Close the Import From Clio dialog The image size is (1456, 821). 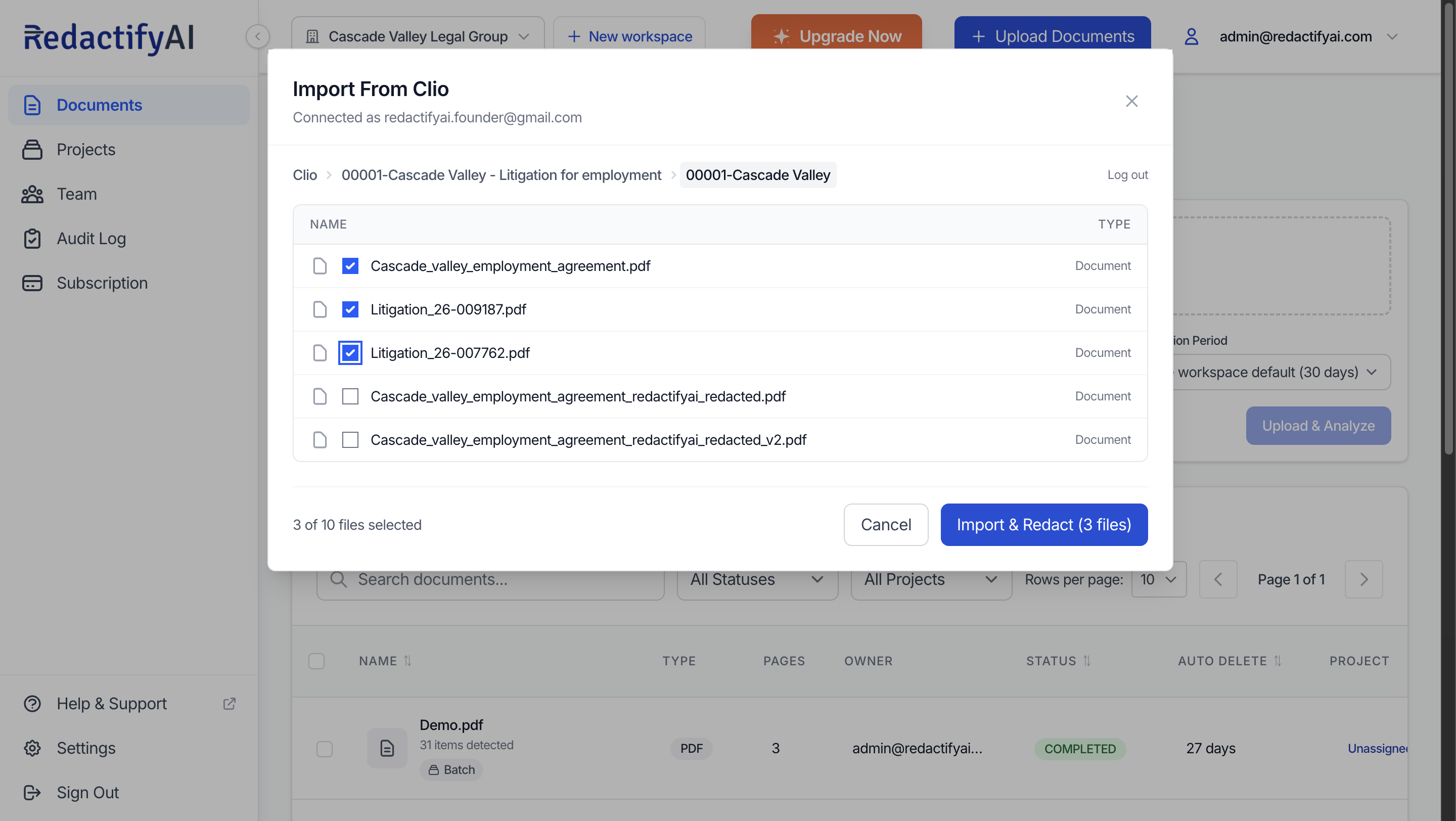[1131, 101]
